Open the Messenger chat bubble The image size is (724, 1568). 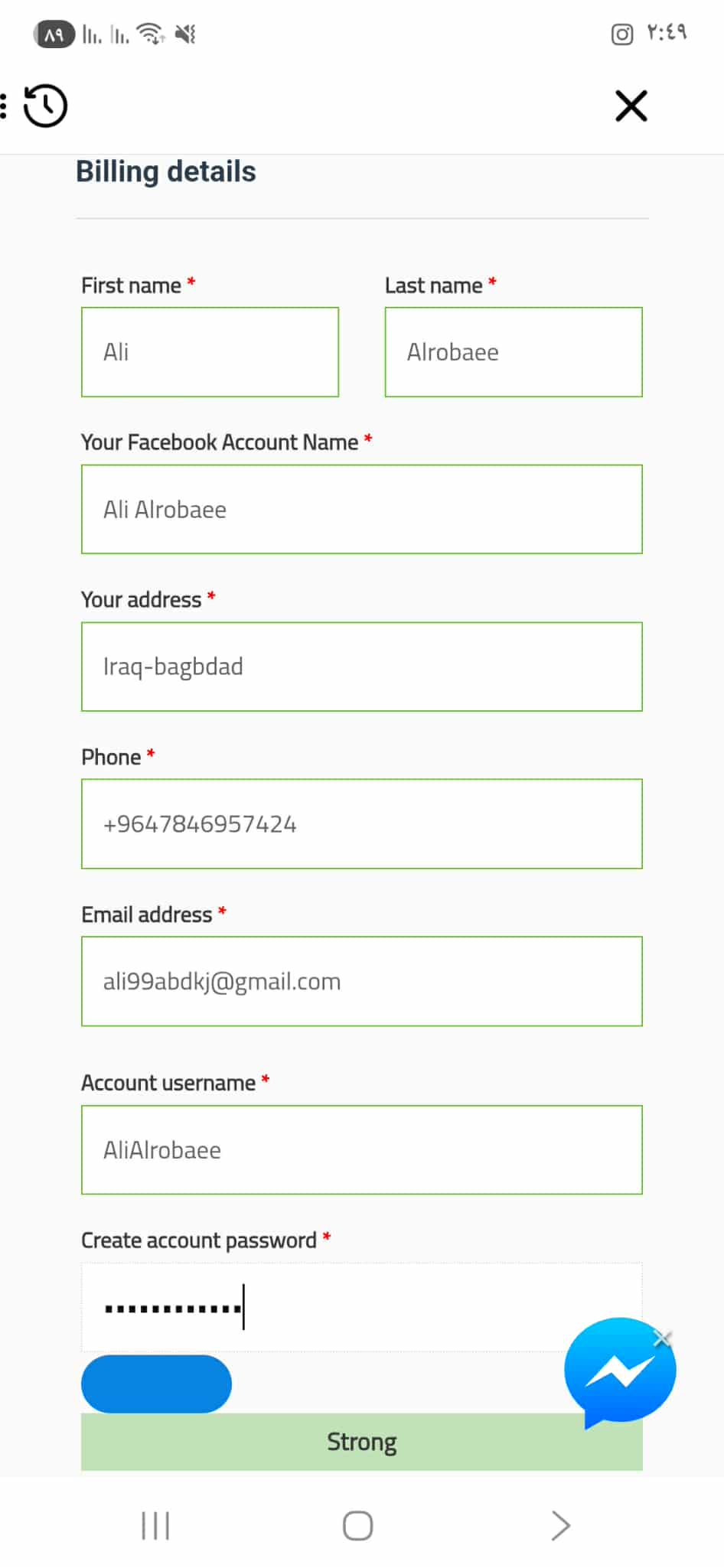[618, 1370]
